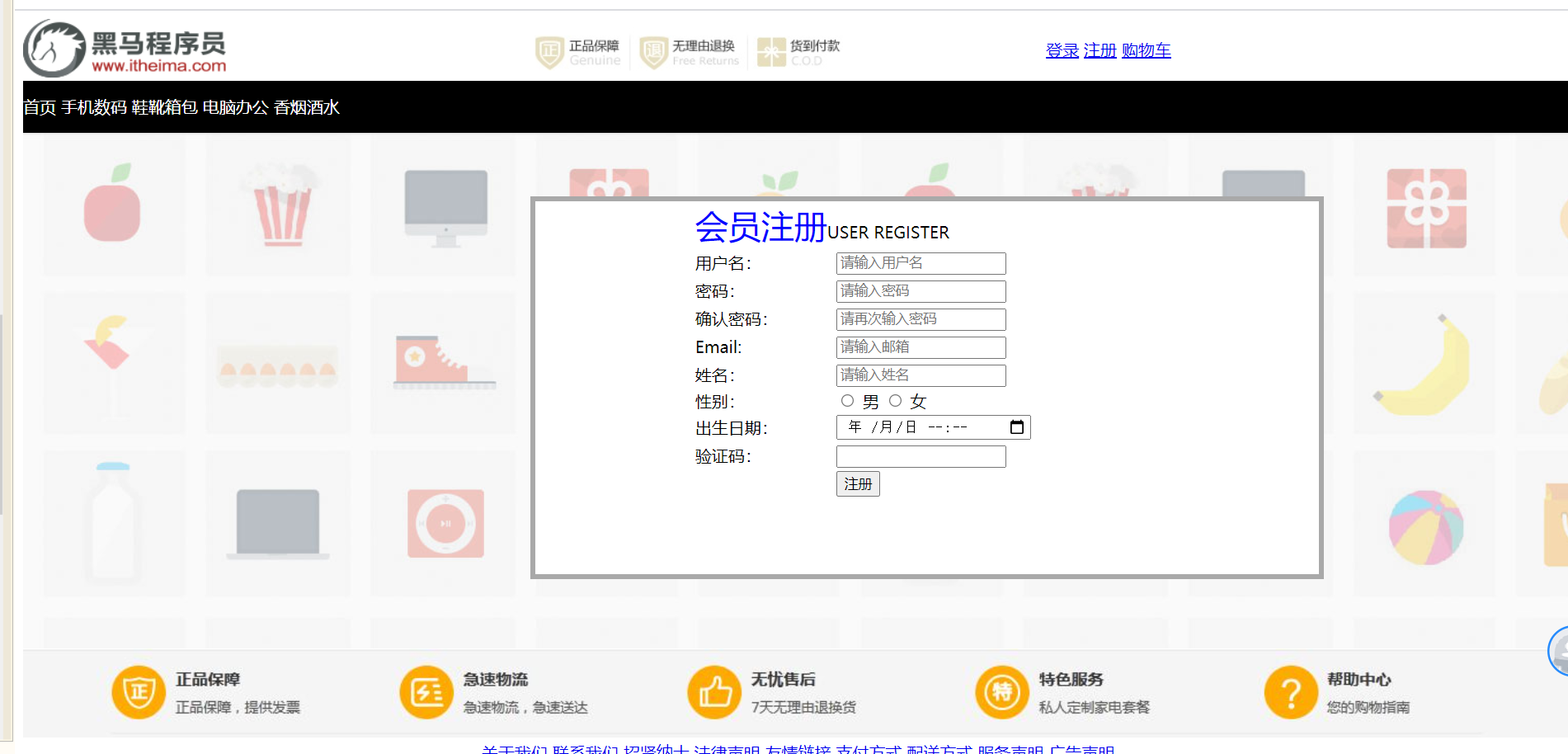Select the 男 gender radio button
The width and height of the screenshot is (1568, 754).
(847, 400)
